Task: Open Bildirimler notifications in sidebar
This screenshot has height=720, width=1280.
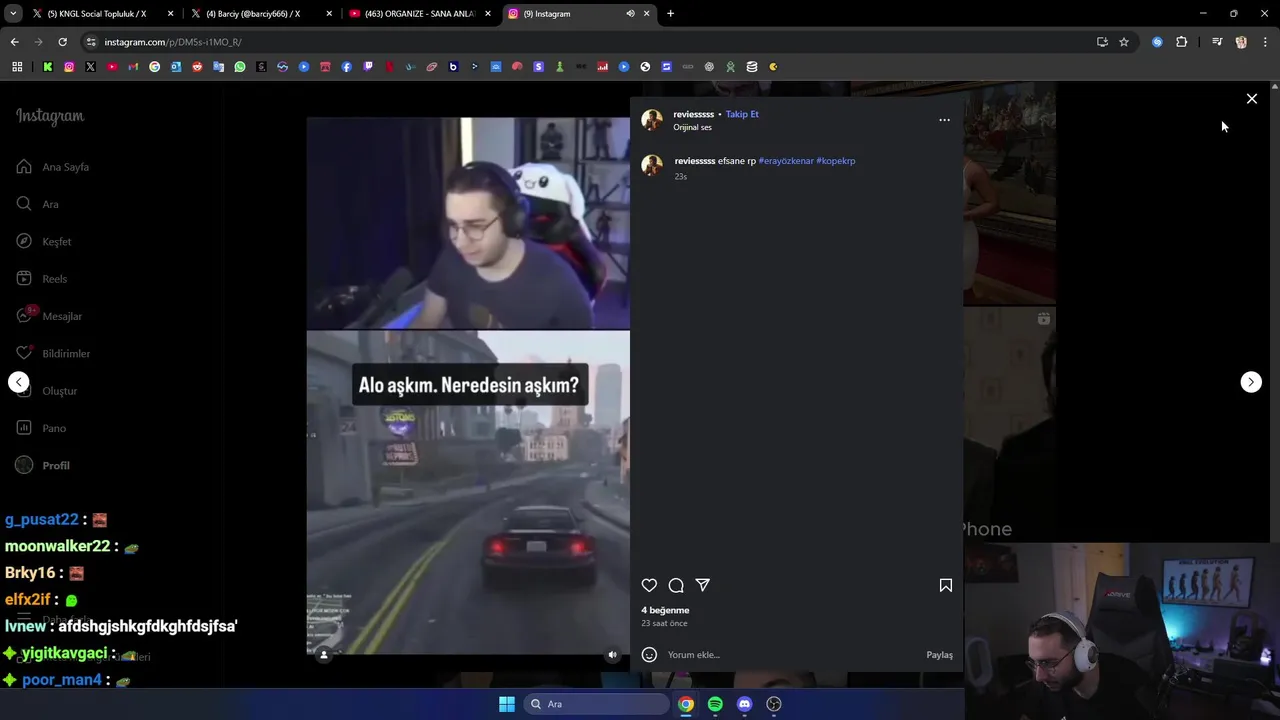Action: coord(54,354)
